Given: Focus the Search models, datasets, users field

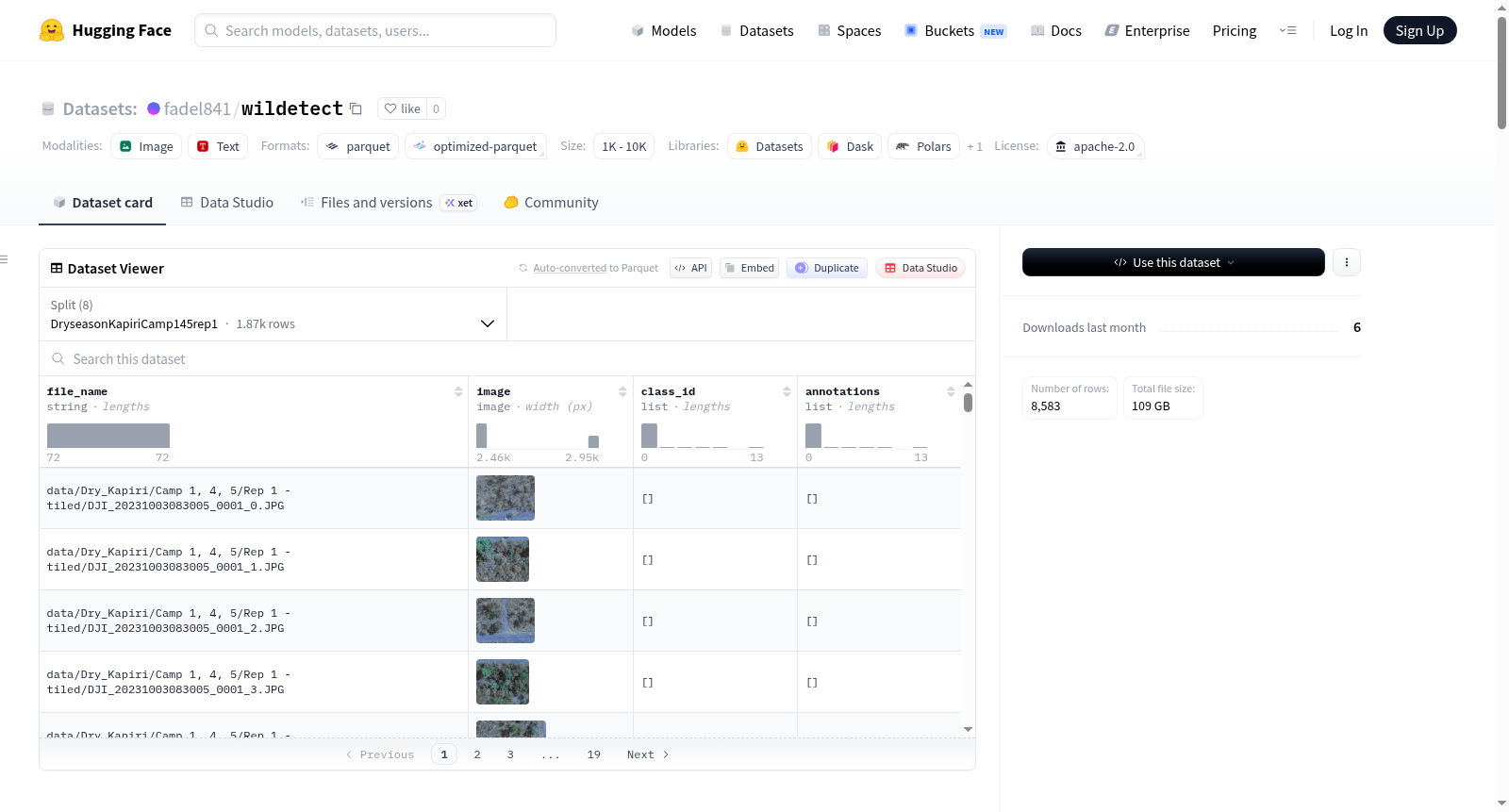Looking at the screenshot, I should [x=375, y=30].
